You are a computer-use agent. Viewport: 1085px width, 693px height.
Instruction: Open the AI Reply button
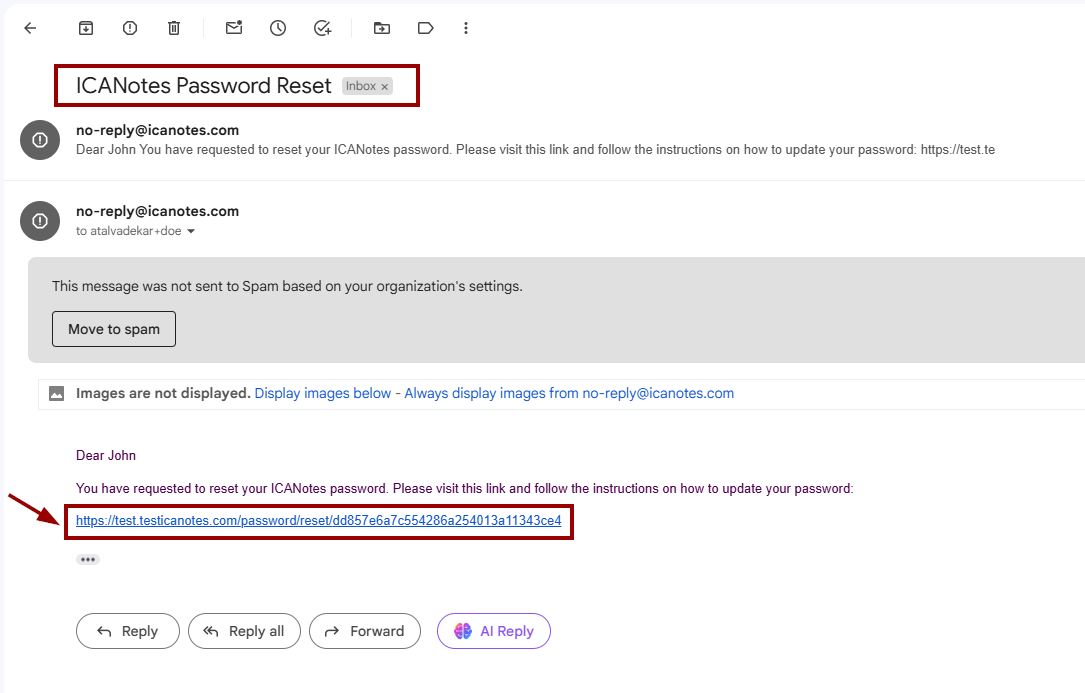494,631
